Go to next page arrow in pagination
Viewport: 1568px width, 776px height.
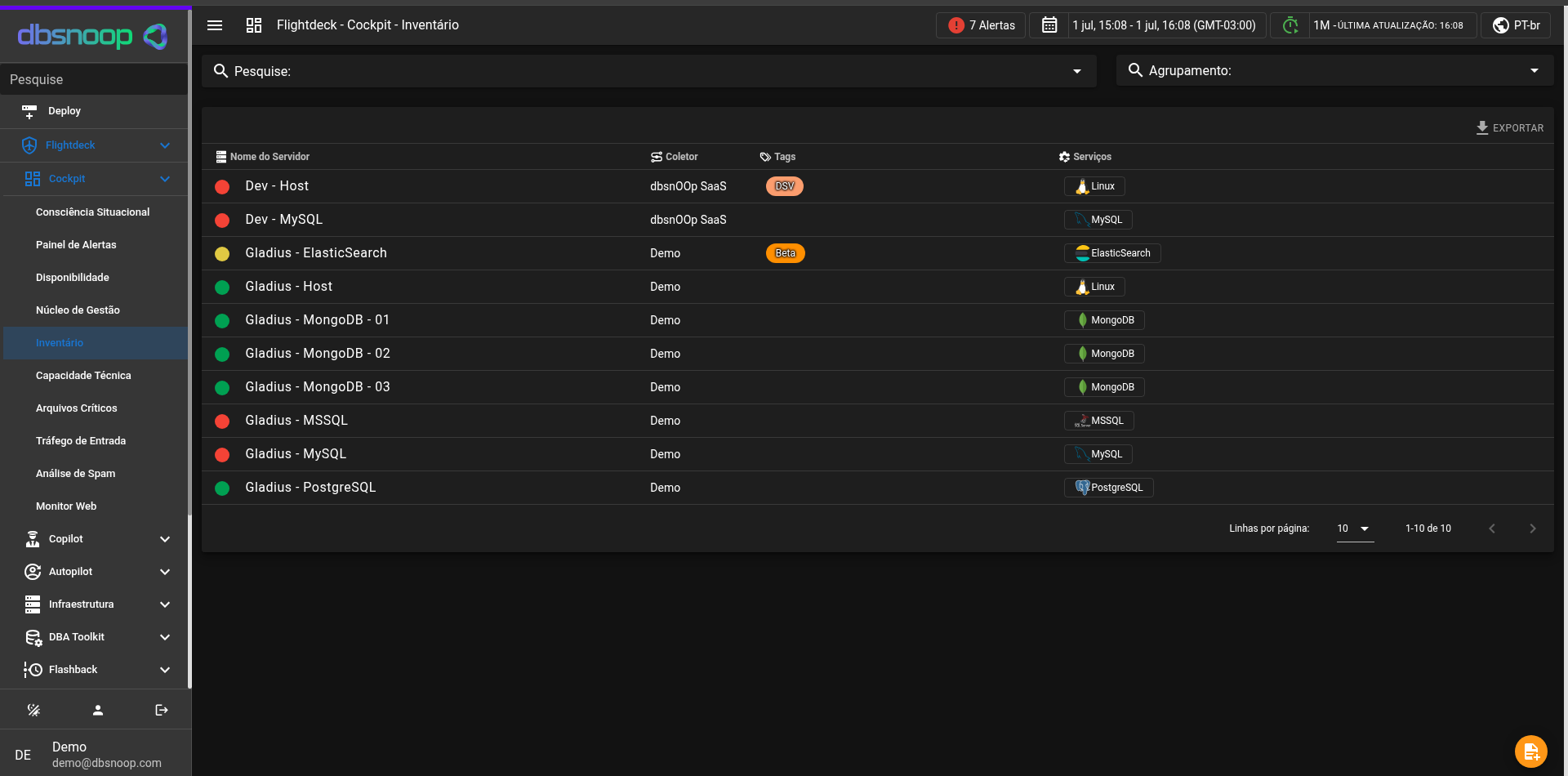[x=1532, y=528]
